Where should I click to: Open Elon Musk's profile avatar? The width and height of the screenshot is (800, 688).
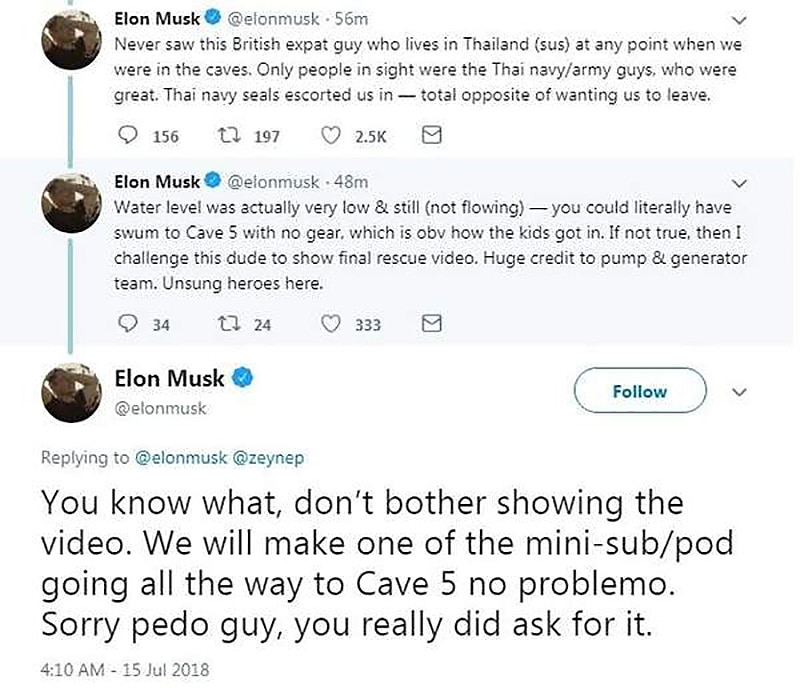(70, 390)
